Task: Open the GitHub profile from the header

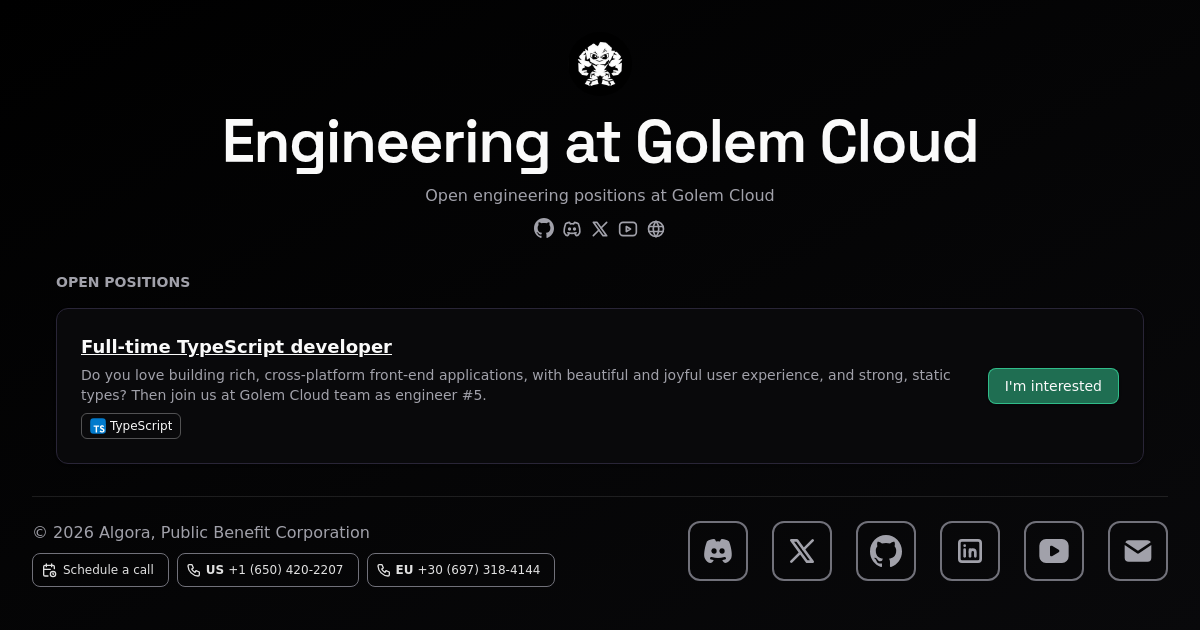Action: tap(544, 229)
